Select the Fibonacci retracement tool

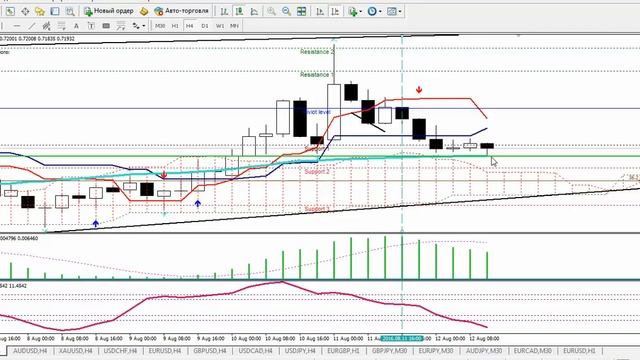61,26
